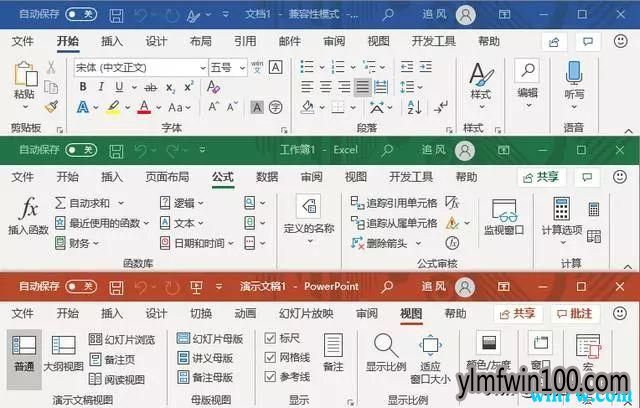Screen dimensions: 640x408
Task: Uncheck the Ruler checkbox in PowerPoint
Action: [x=270, y=338]
